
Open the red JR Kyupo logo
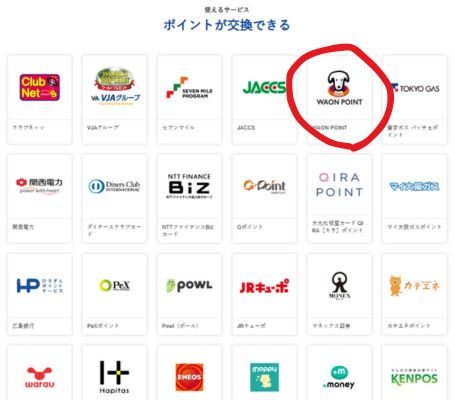point(264,286)
